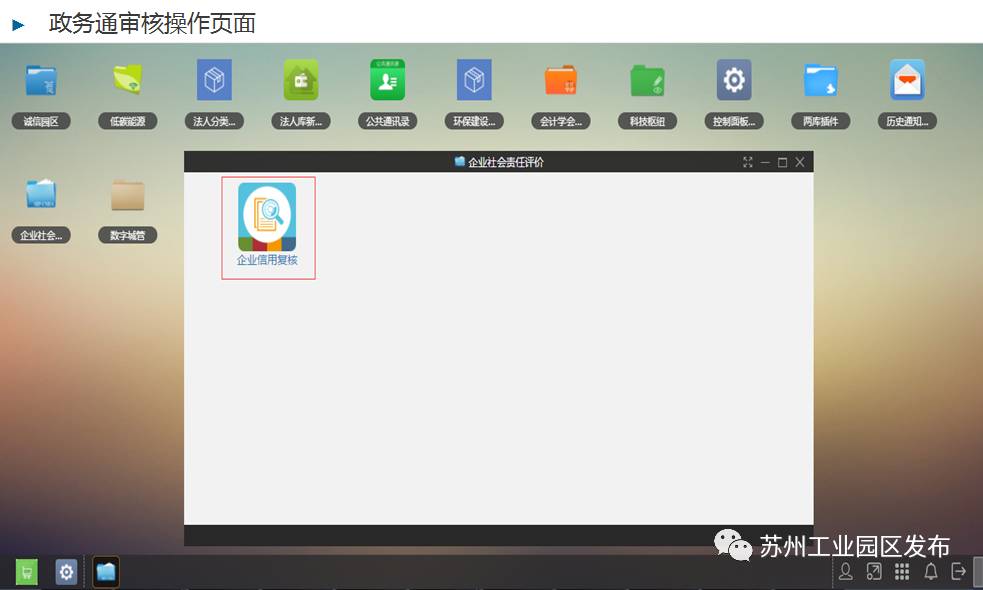Click the logout icon at bottom right
The height and width of the screenshot is (590, 983).
[957, 572]
